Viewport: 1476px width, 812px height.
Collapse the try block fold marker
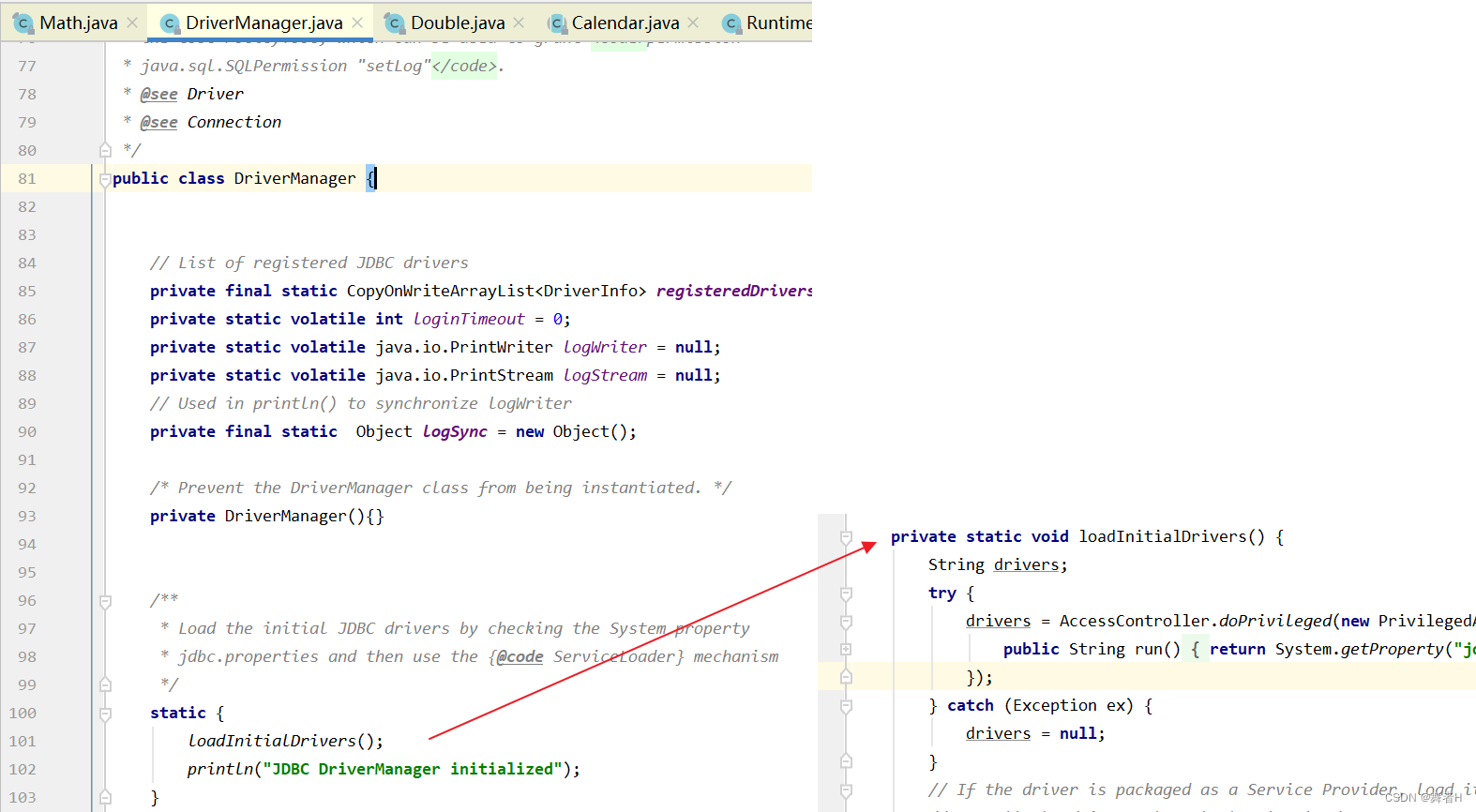click(846, 593)
